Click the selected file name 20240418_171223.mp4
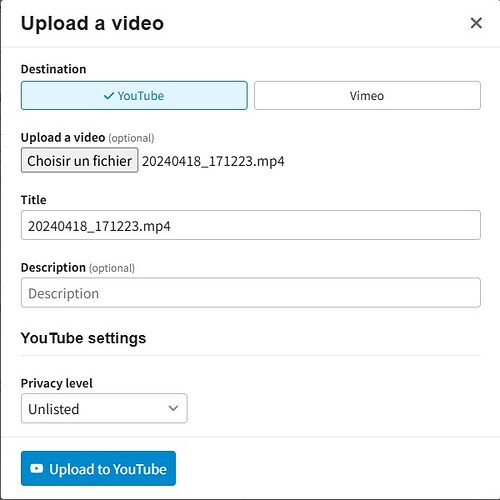The image size is (500, 500). tap(213, 161)
